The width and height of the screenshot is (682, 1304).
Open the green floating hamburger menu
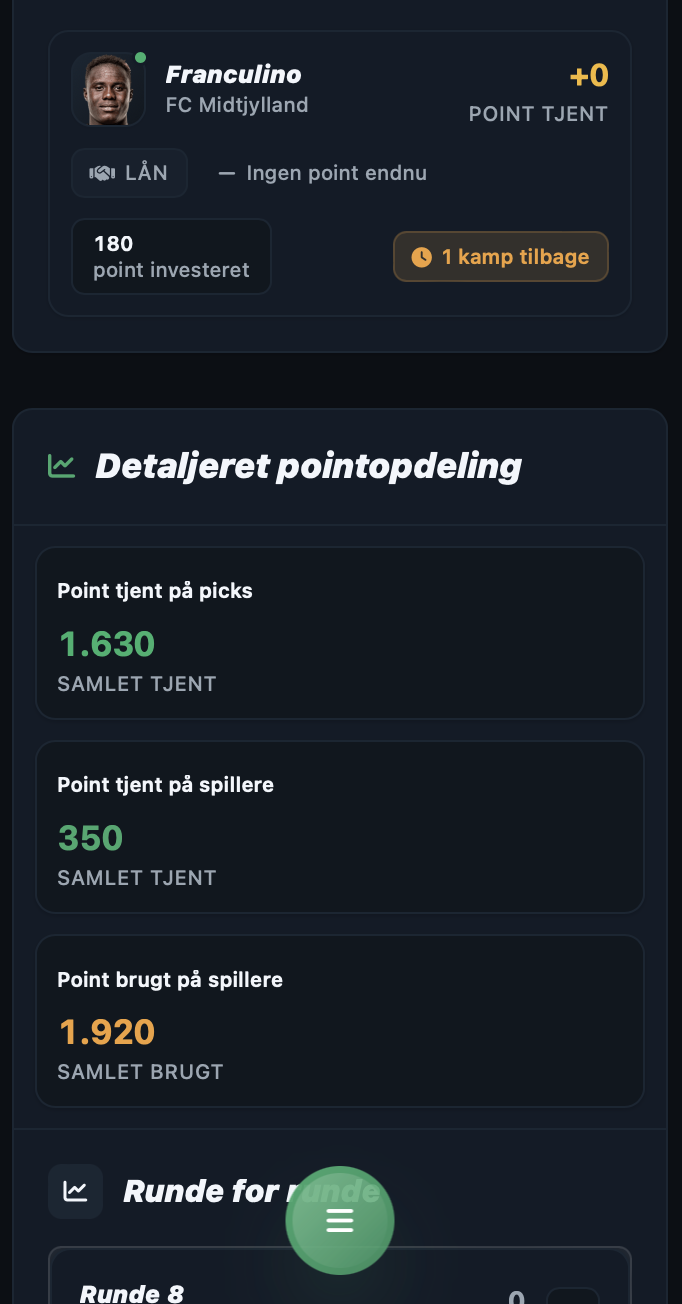click(340, 1220)
